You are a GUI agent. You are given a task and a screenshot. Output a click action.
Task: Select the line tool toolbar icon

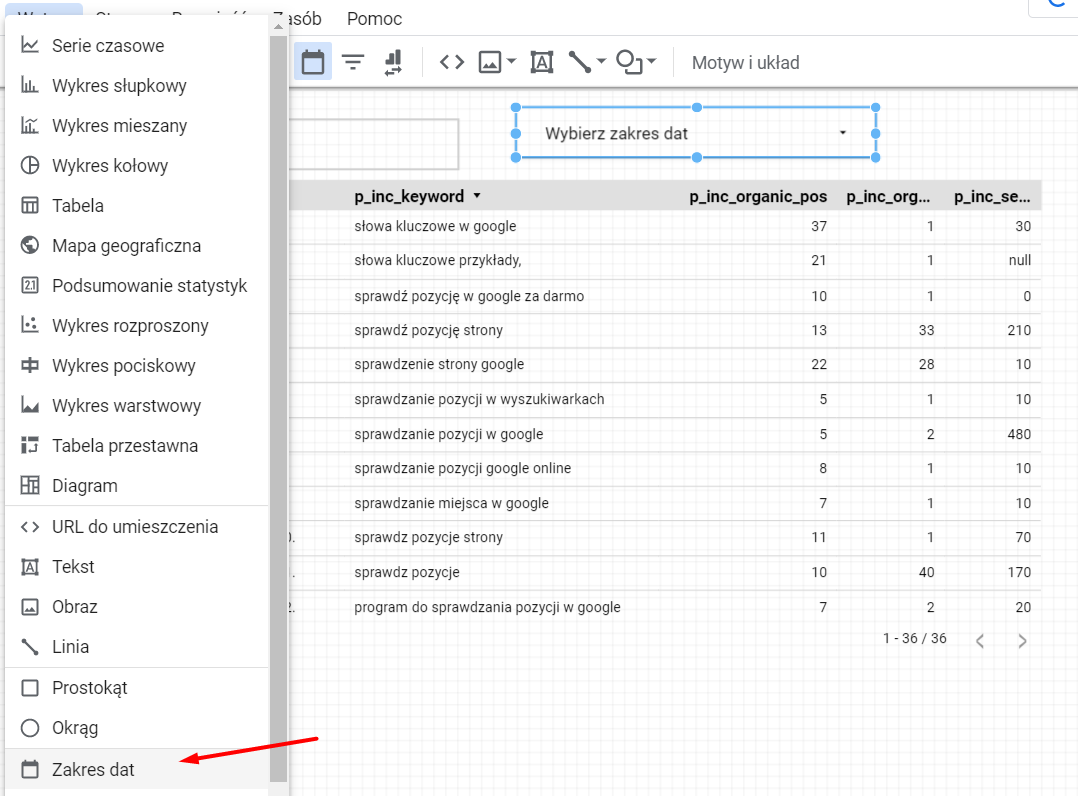(x=580, y=63)
